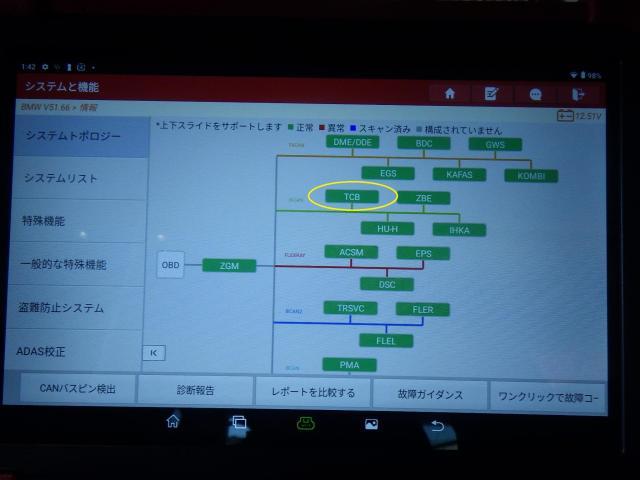The image size is (640, 480).
Task: Tap the システムと機能 title text
Action: (62, 87)
